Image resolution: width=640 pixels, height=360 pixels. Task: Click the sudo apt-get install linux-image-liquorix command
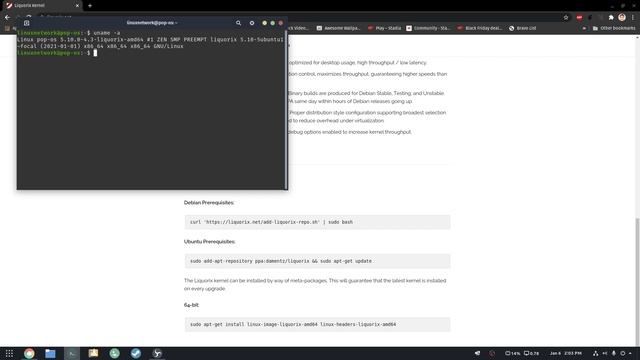(317, 324)
